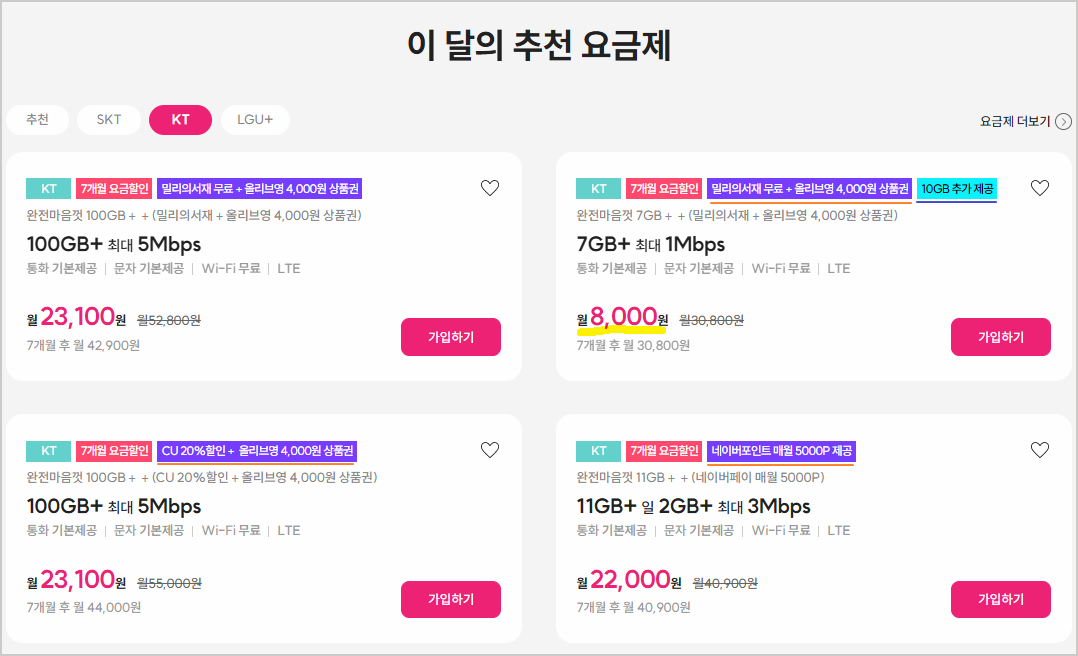Expand the 요금제 더보기 arrow icon
Viewport: 1078px width, 656px height.
[x=1064, y=122]
